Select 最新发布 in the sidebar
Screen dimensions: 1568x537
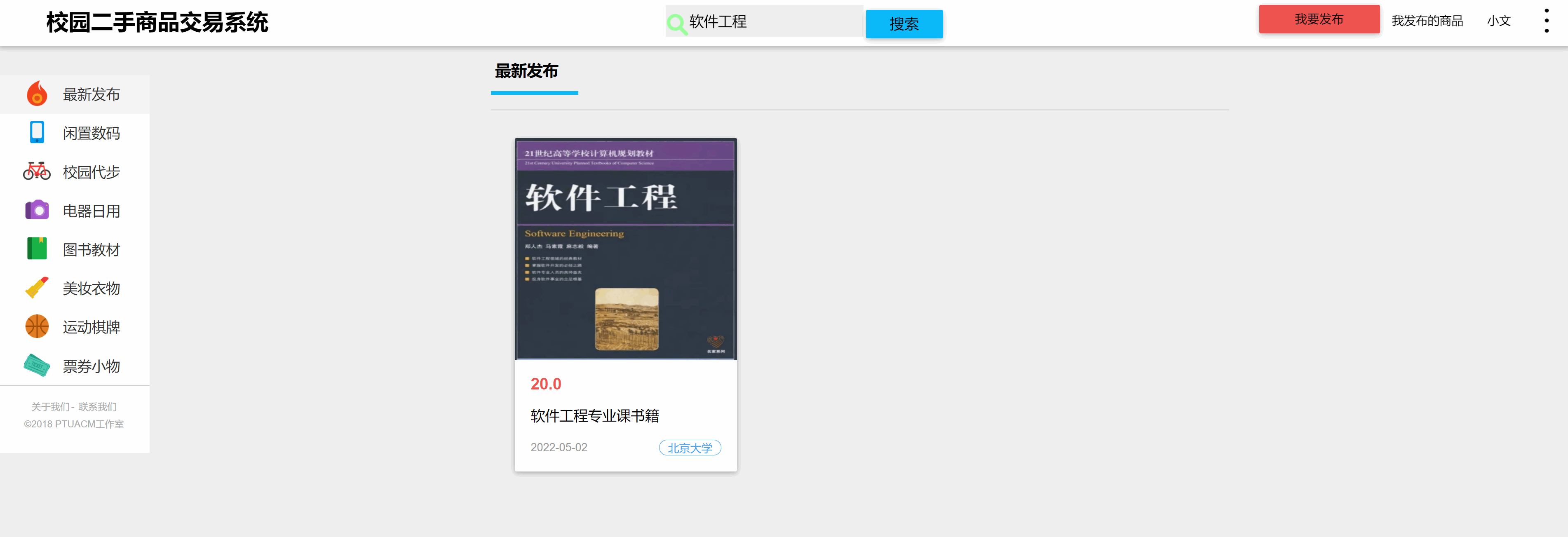[75, 94]
